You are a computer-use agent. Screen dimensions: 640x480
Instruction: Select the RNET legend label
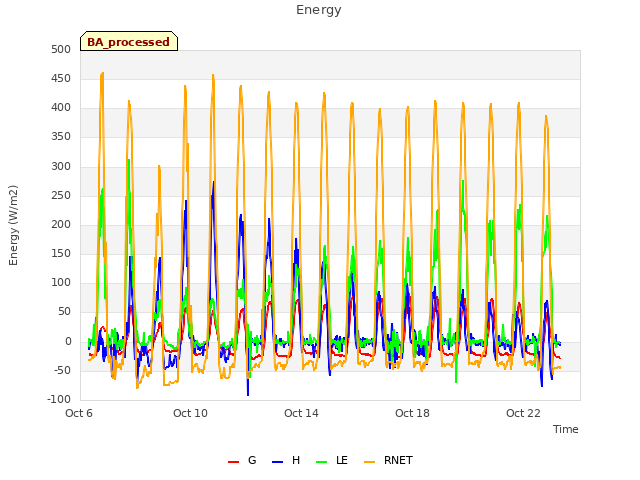tap(398, 460)
